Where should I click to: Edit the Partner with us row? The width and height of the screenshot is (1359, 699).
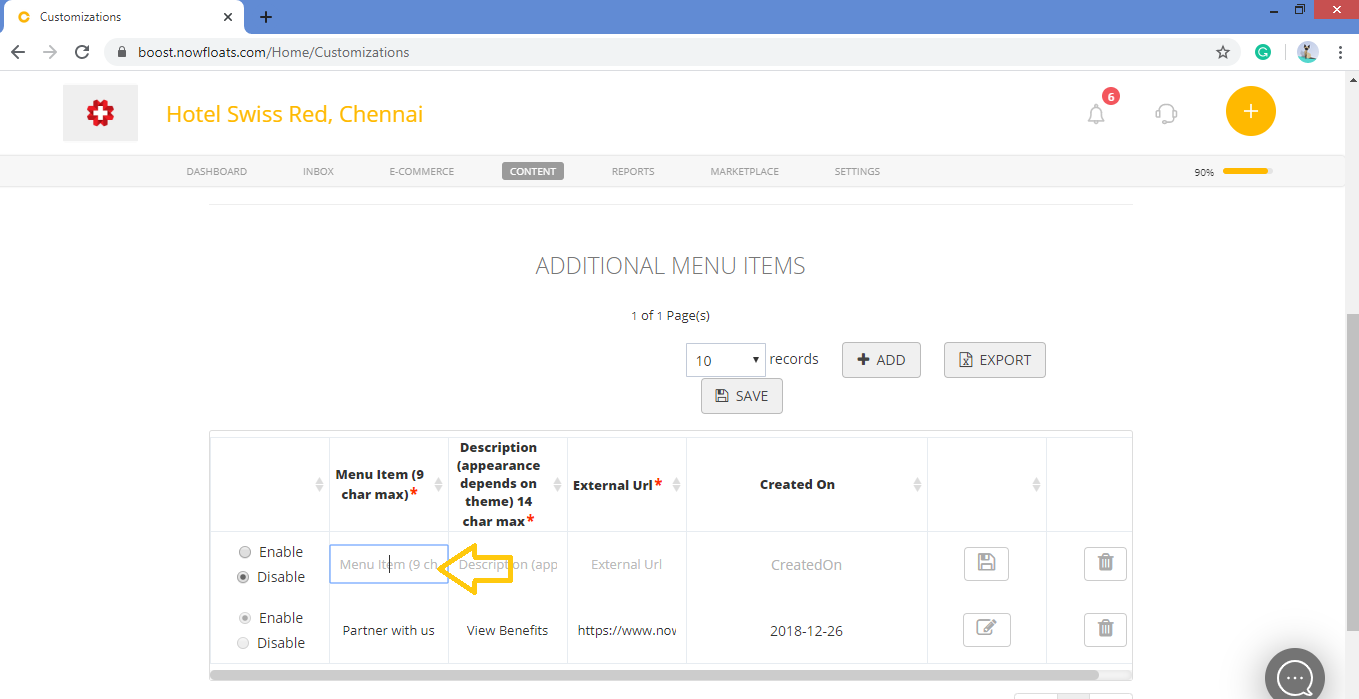coord(987,630)
